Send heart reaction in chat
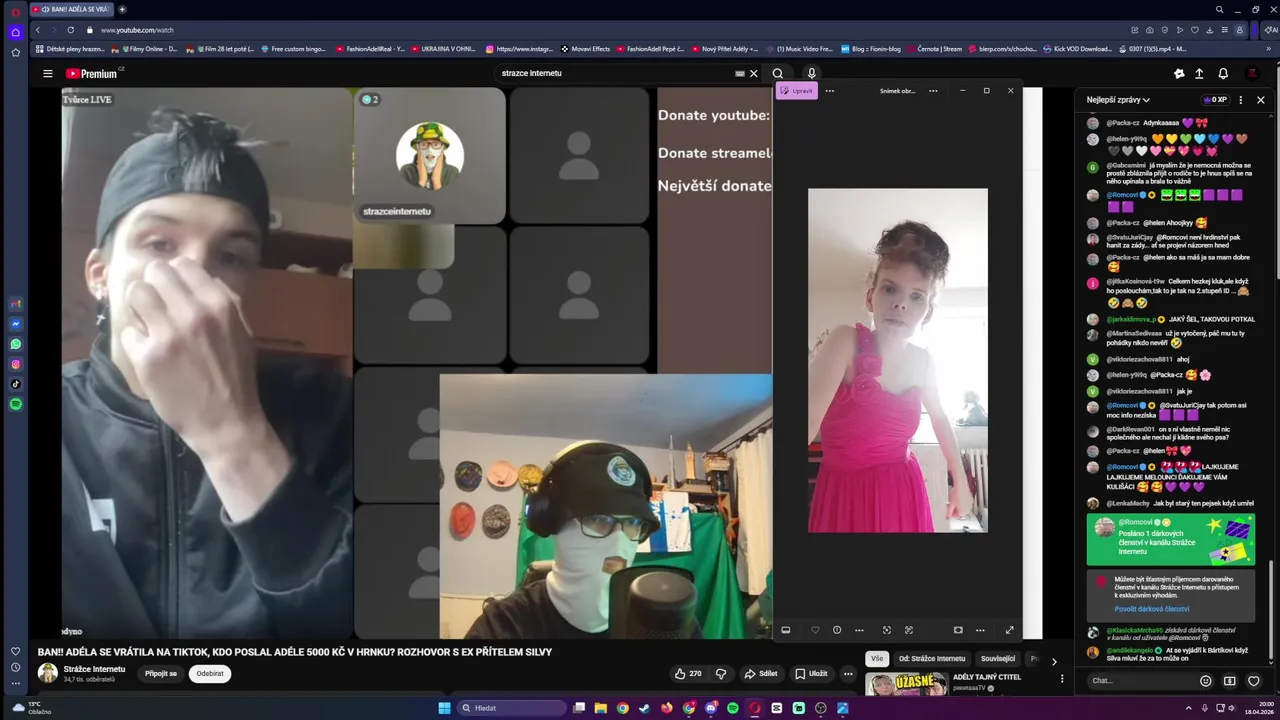 [x=1253, y=681]
